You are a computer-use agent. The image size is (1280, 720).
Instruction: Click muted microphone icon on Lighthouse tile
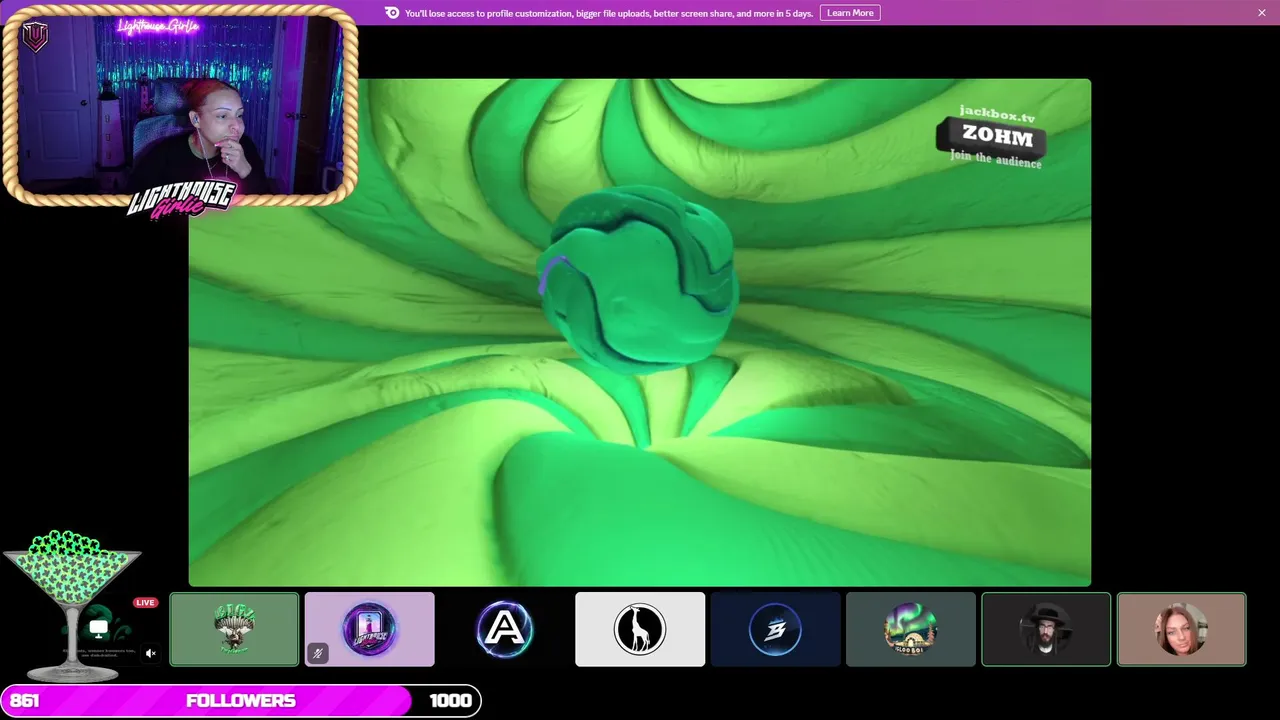(317, 654)
